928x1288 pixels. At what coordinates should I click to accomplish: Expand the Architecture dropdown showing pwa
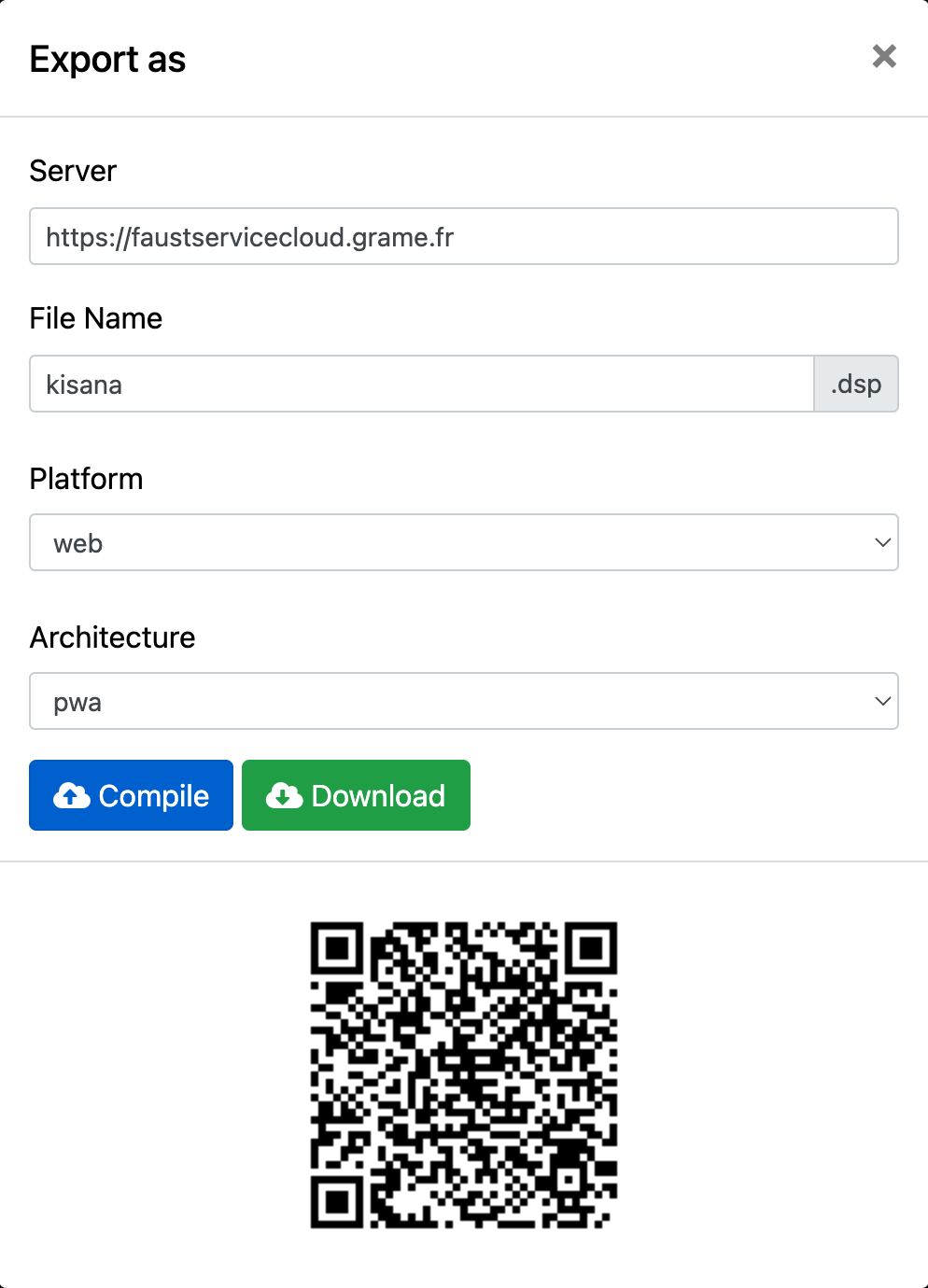click(463, 701)
